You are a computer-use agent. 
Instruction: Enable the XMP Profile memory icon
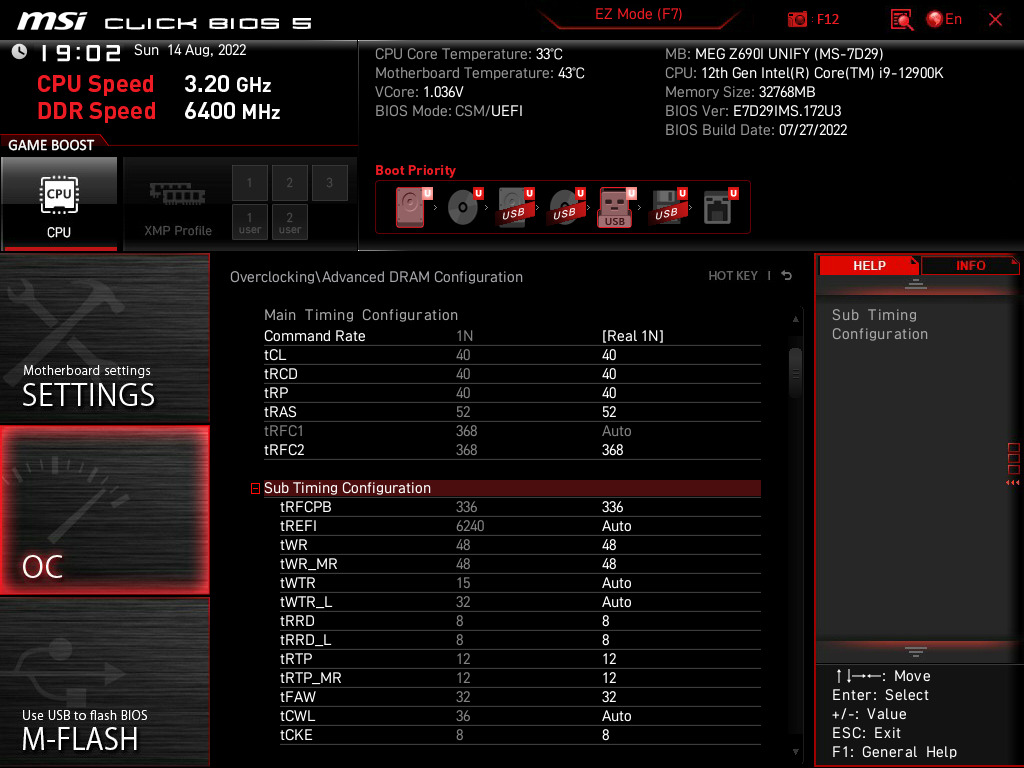[178, 194]
